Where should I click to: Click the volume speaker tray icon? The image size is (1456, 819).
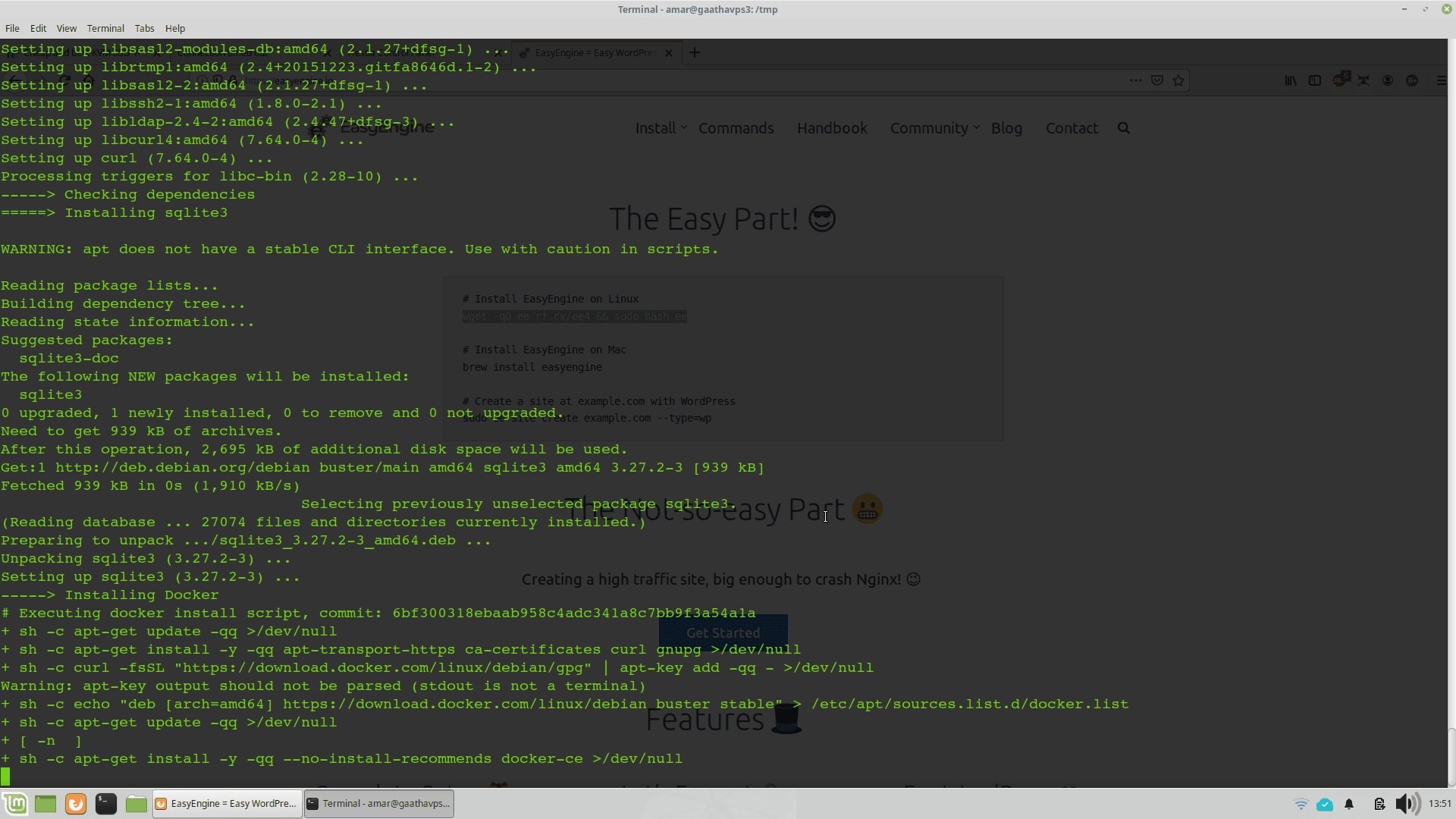click(1407, 804)
